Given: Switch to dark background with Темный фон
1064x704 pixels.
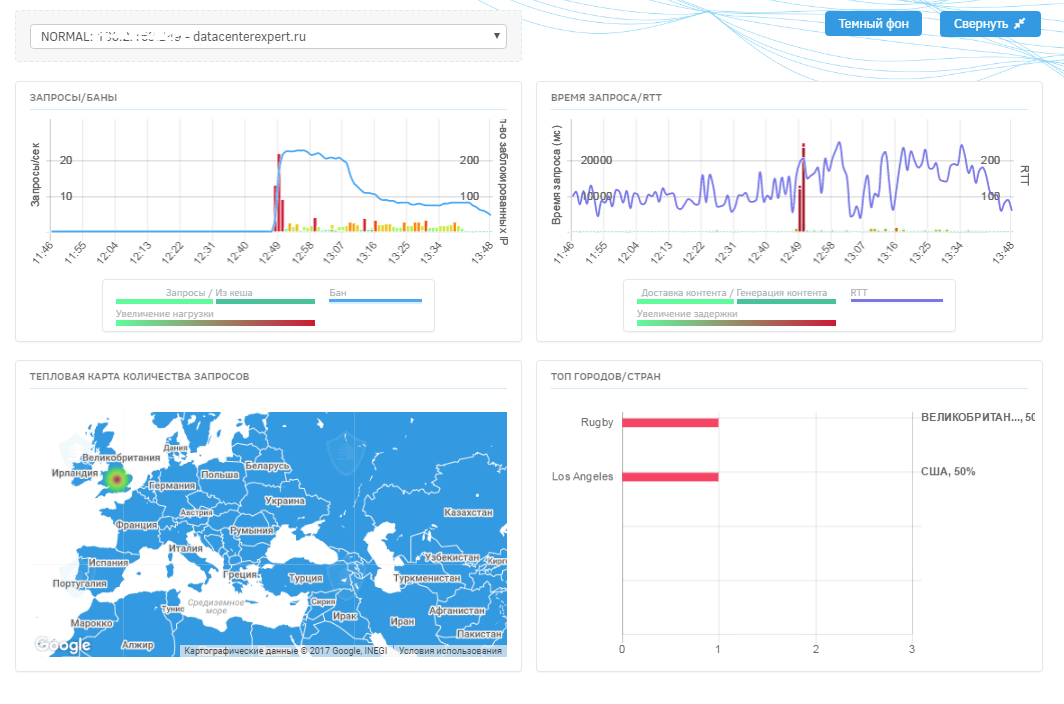Looking at the screenshot, I should coord(873,24).
